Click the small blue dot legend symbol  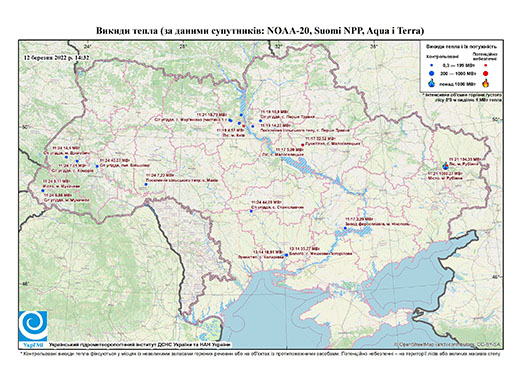(432, 65)
